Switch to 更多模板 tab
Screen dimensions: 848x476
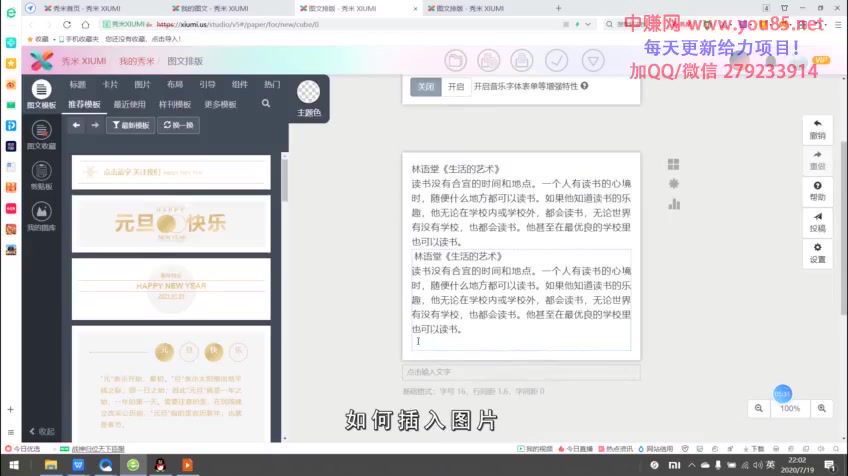coord(220,104)
